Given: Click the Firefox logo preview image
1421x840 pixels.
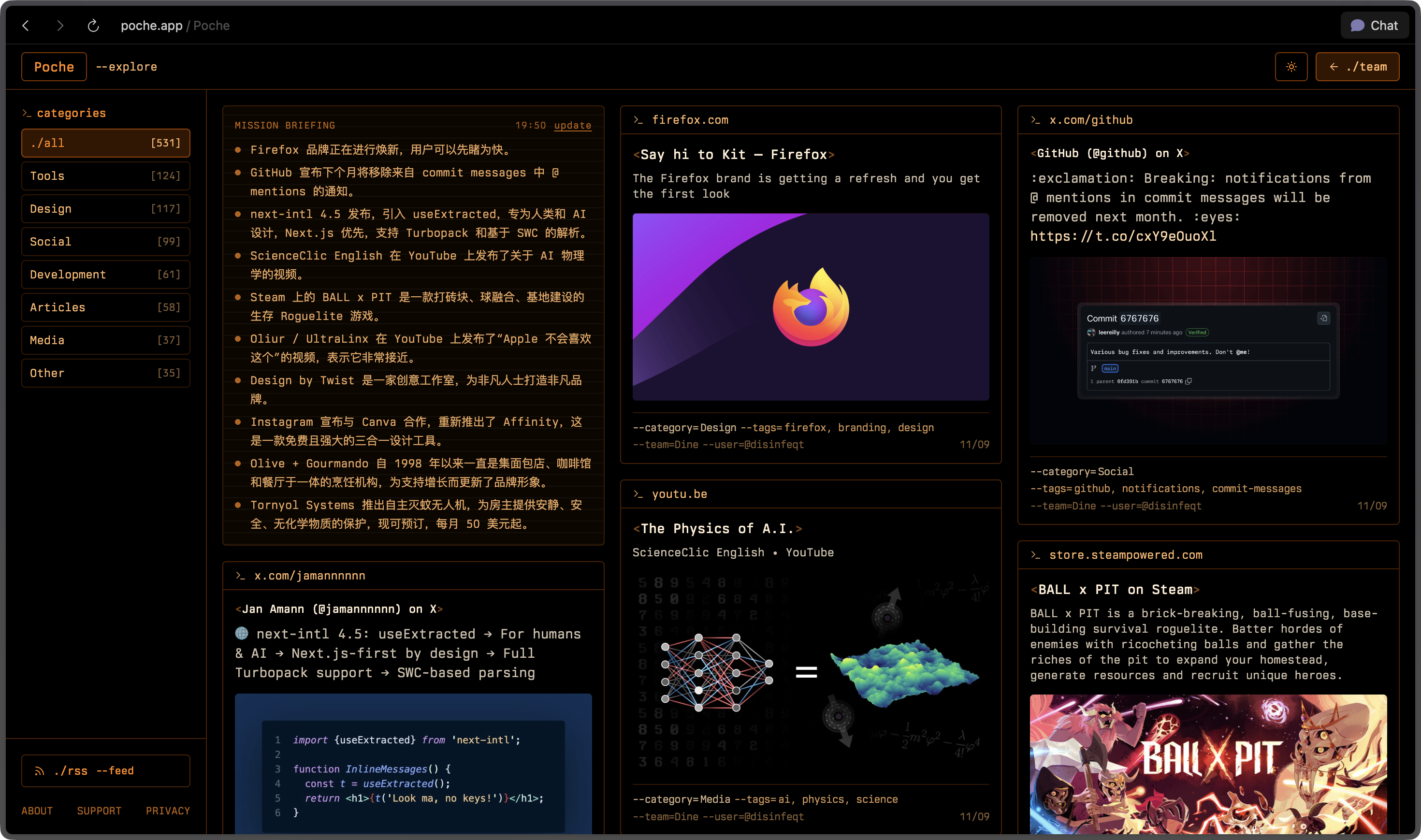Looking at the screenshot, I should pos(811,307).
